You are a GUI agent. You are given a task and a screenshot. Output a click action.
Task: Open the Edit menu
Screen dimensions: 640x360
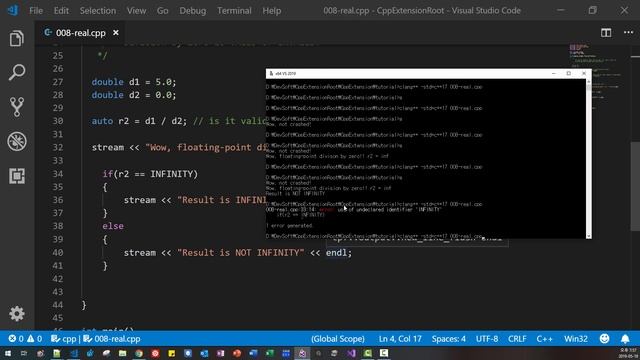(x=61, y=11)
